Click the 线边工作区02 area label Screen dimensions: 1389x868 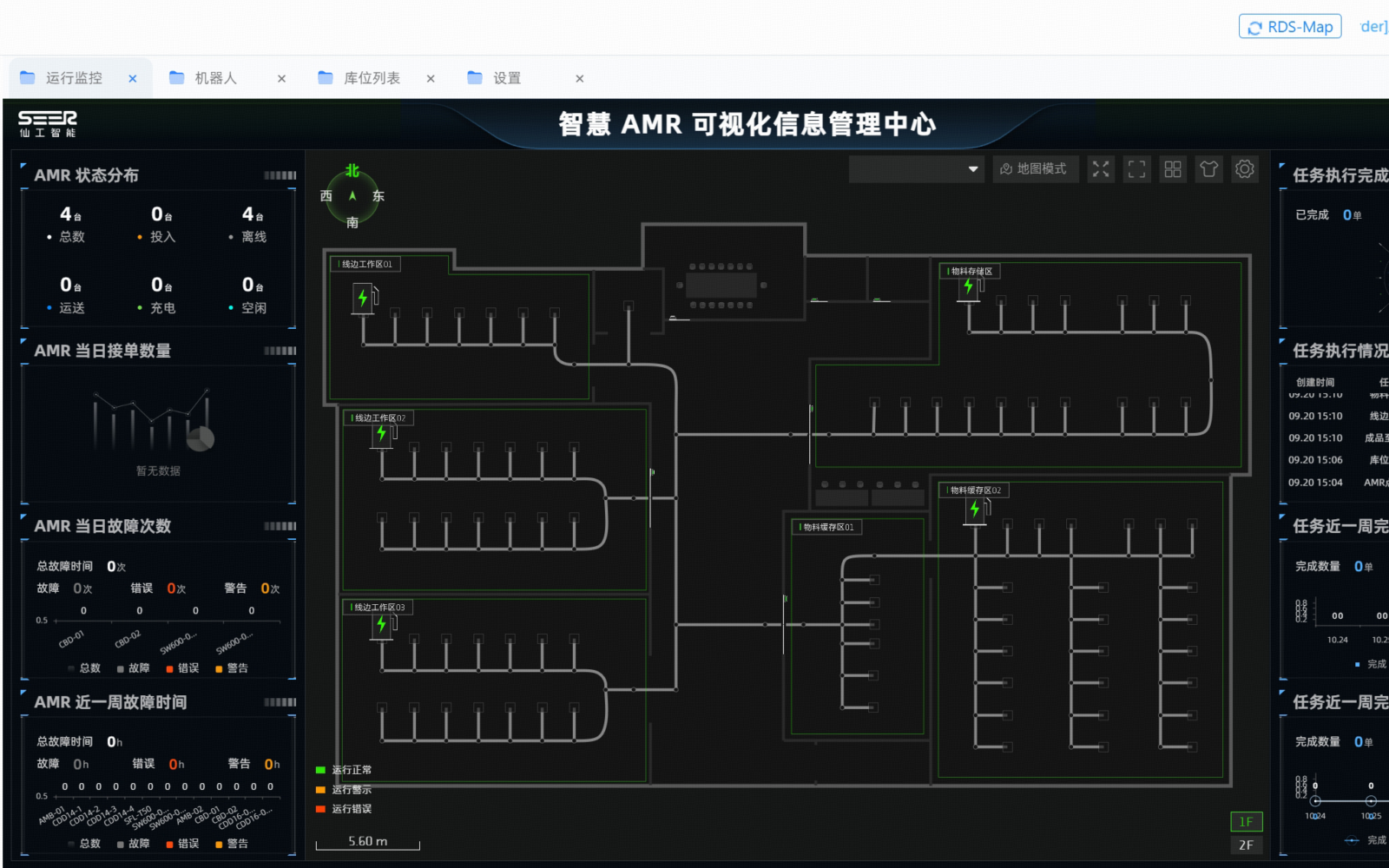click(379, 418)
